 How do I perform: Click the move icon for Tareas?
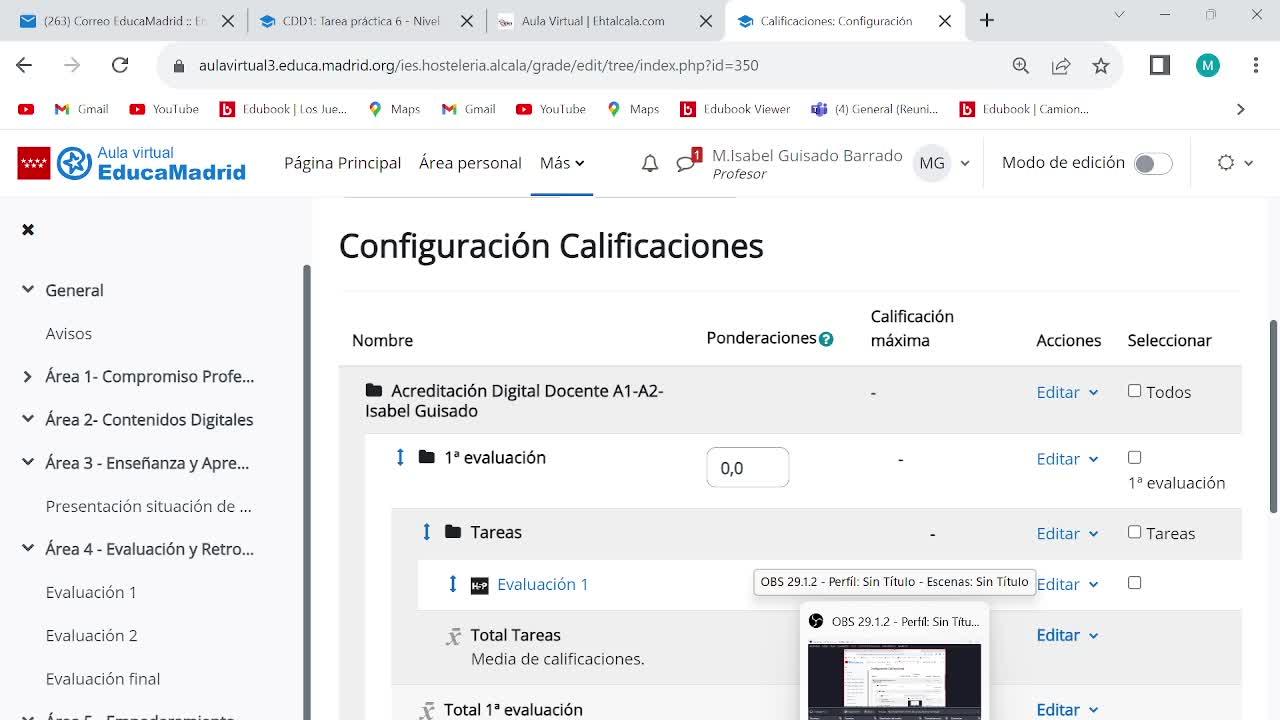(x=426, y=532)
